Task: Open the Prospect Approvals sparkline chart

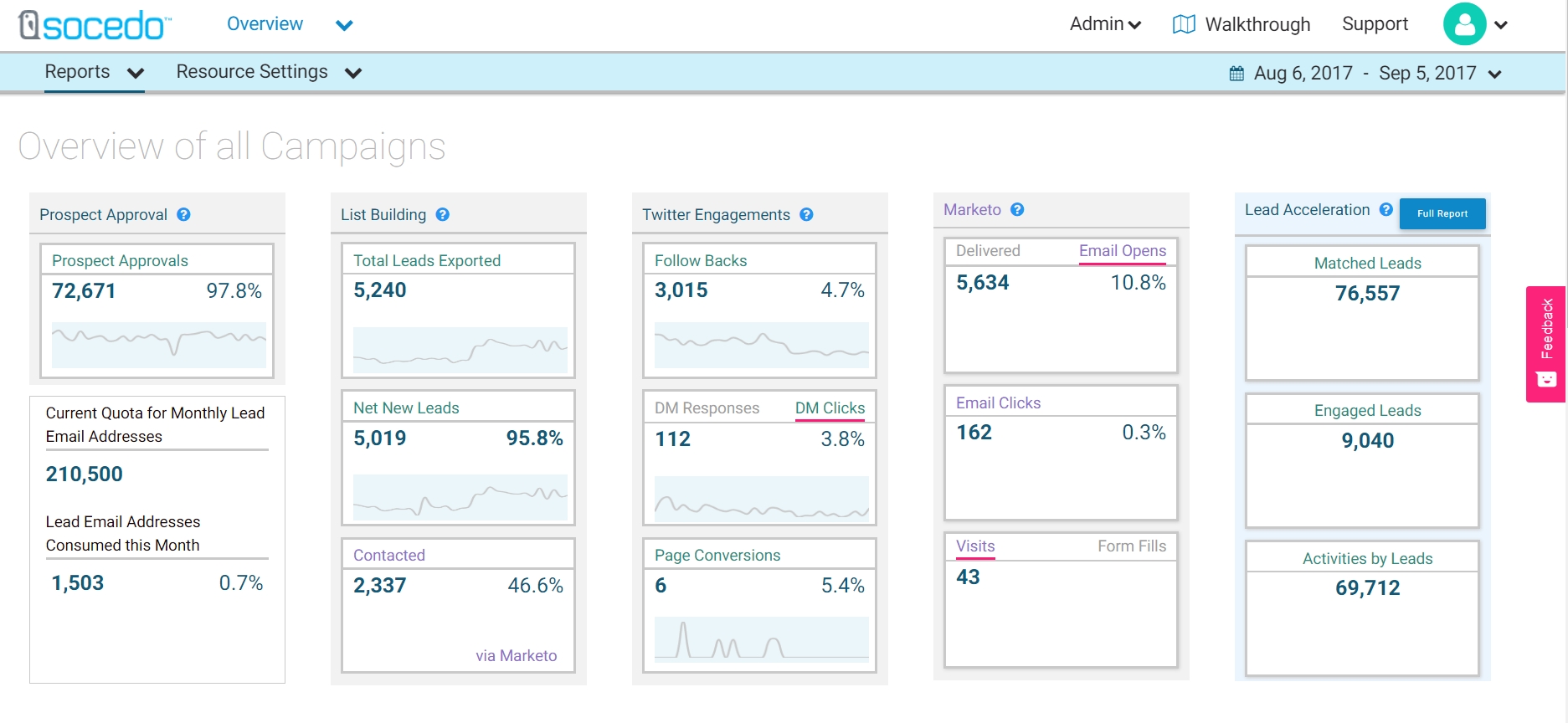Action: coord(159,345)
